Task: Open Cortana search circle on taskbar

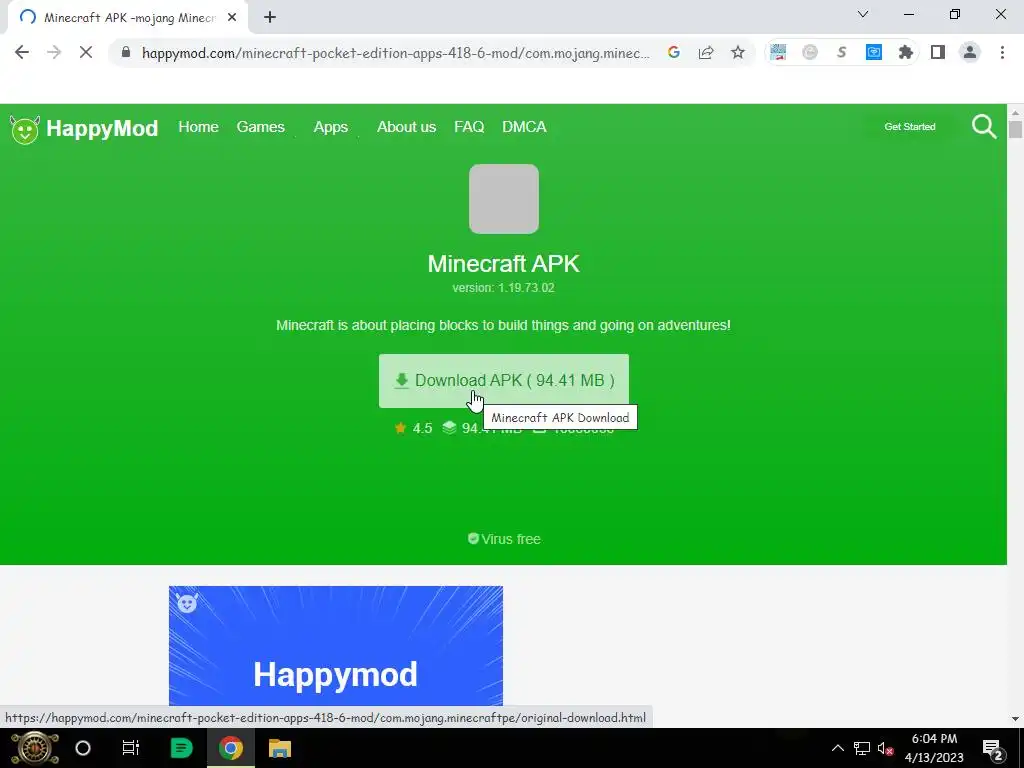Action: click(83, 748)
